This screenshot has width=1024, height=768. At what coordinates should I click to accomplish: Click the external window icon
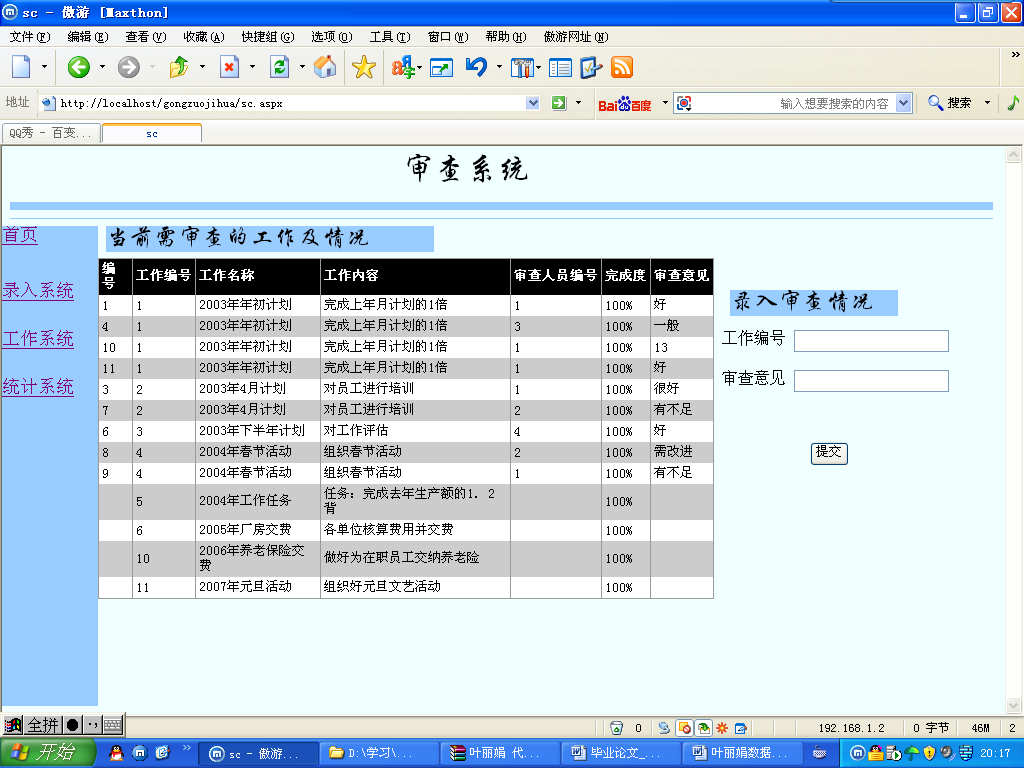click(x=441, y=67)
